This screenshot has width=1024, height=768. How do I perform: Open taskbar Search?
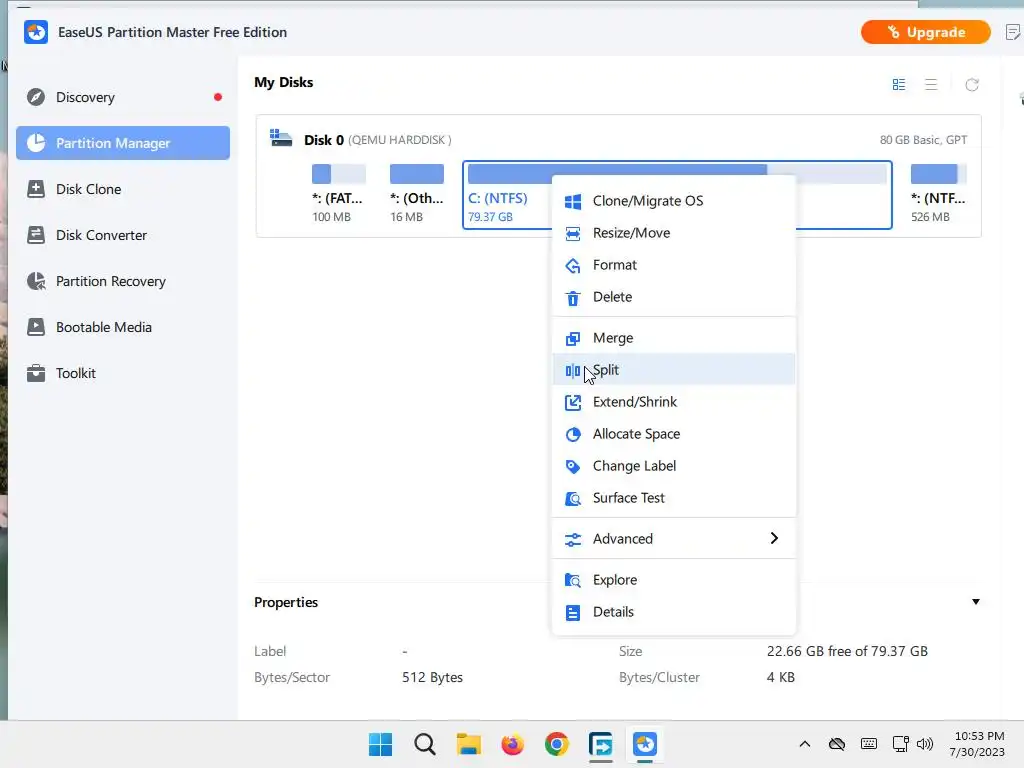pyautogui.click(x=424, y=744)
